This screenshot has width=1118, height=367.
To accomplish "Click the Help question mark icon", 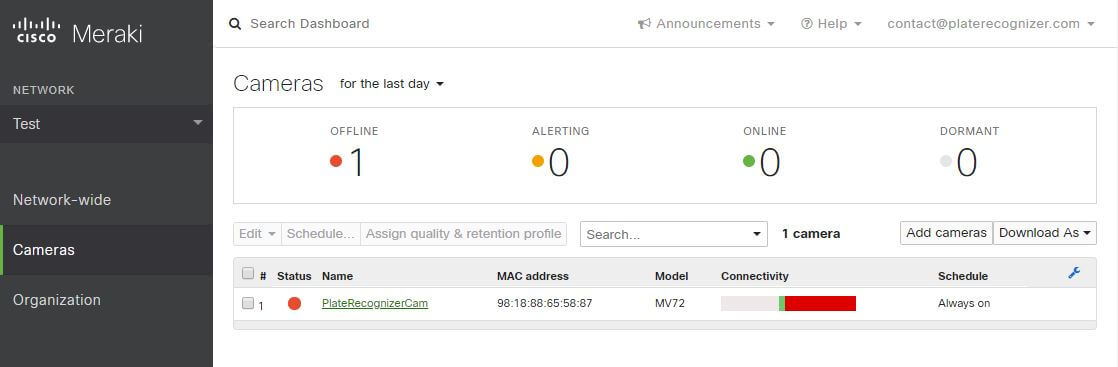I will point(806,24).
